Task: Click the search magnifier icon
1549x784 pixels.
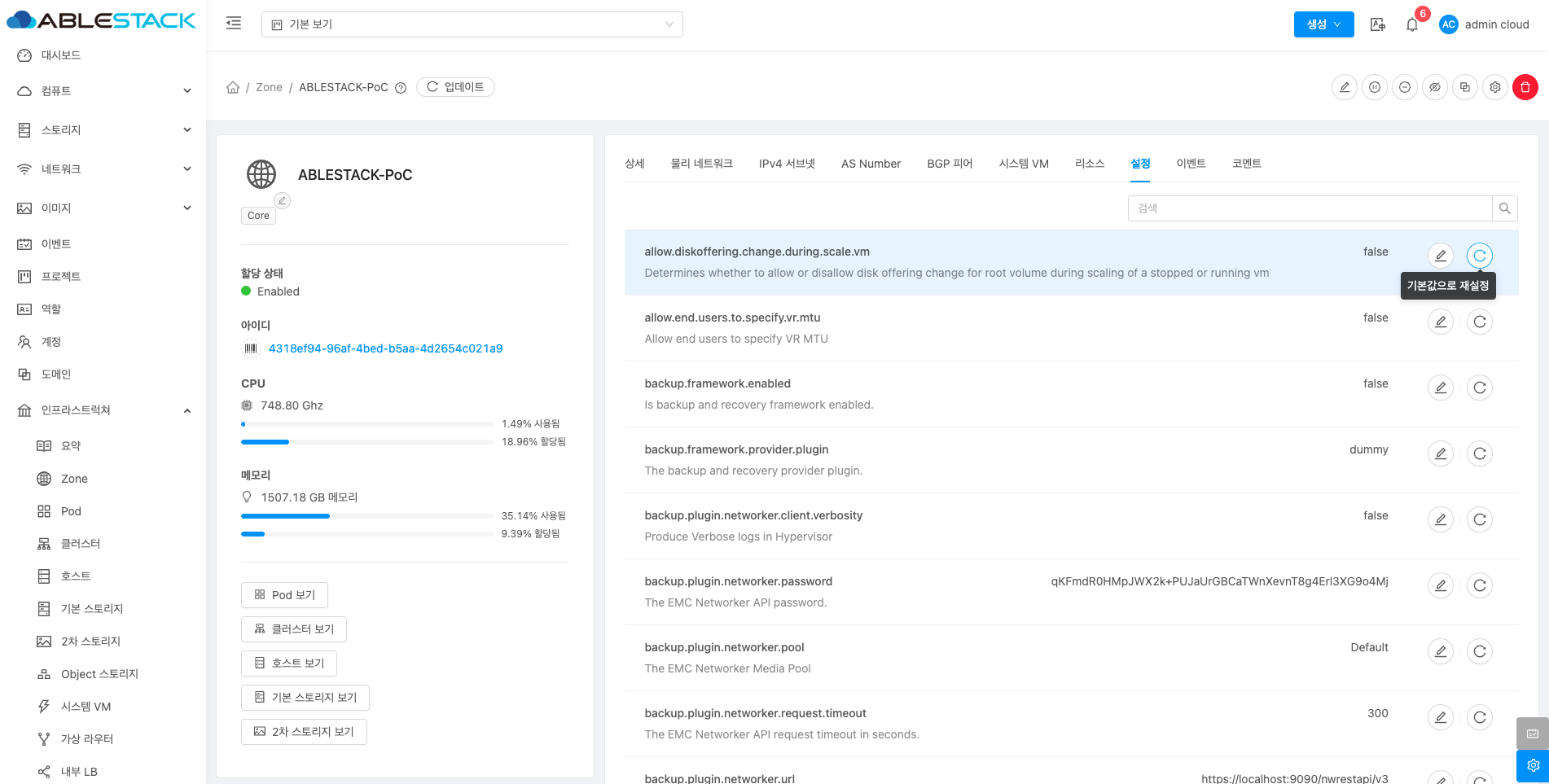Action: pyautogui.click(x=1504, y=208)
